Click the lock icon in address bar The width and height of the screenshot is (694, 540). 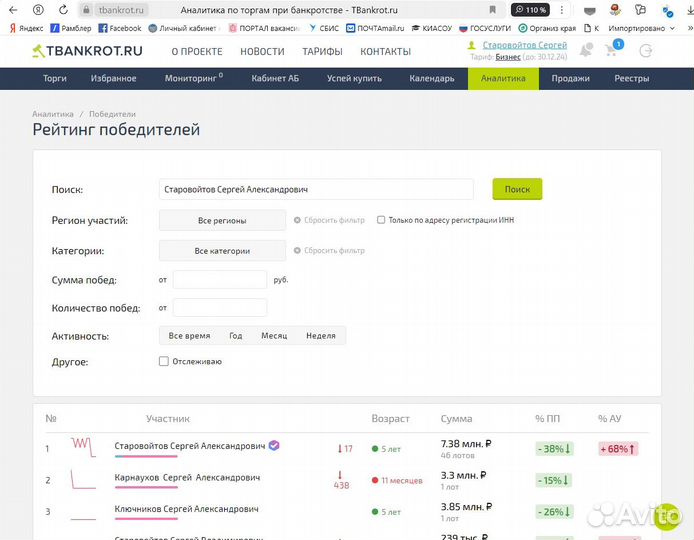(x=86, y=10)
